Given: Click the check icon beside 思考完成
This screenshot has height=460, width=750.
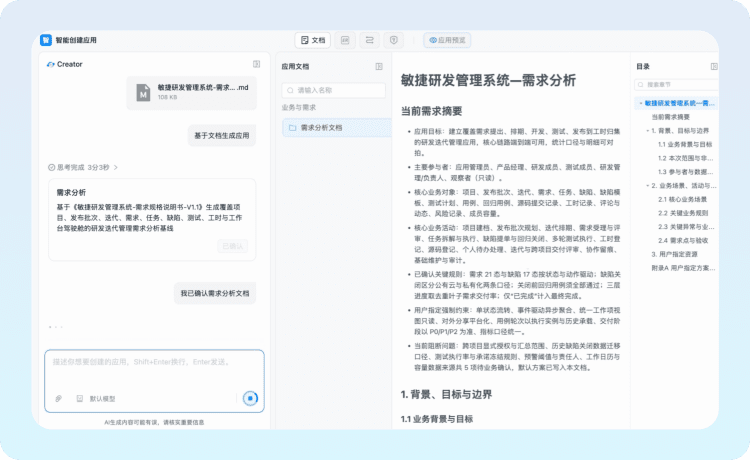Looking at the screenshot, I should tap(51, 167).
